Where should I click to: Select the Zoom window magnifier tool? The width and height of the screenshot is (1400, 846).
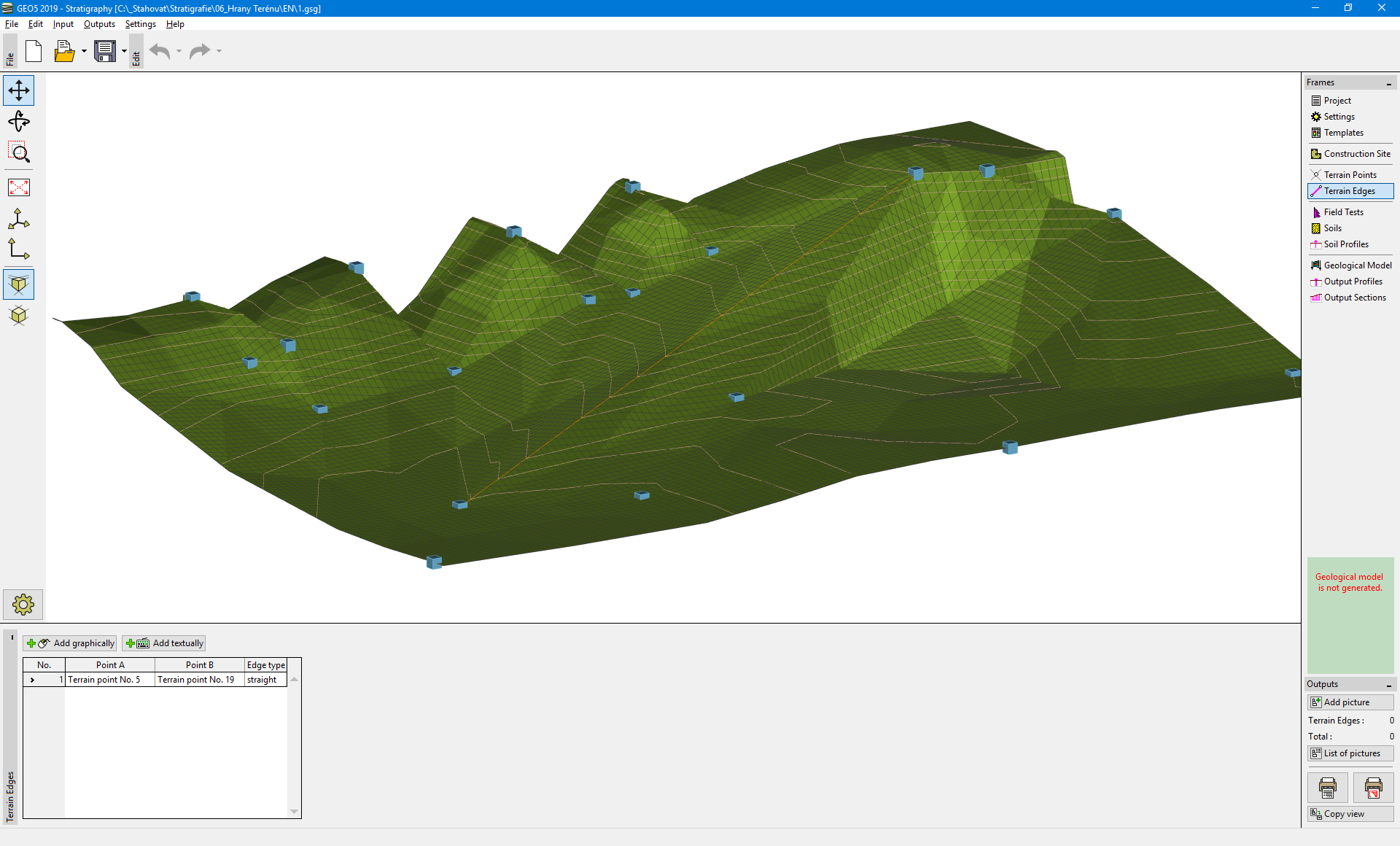pyautogui.click(x=19, y=153)
